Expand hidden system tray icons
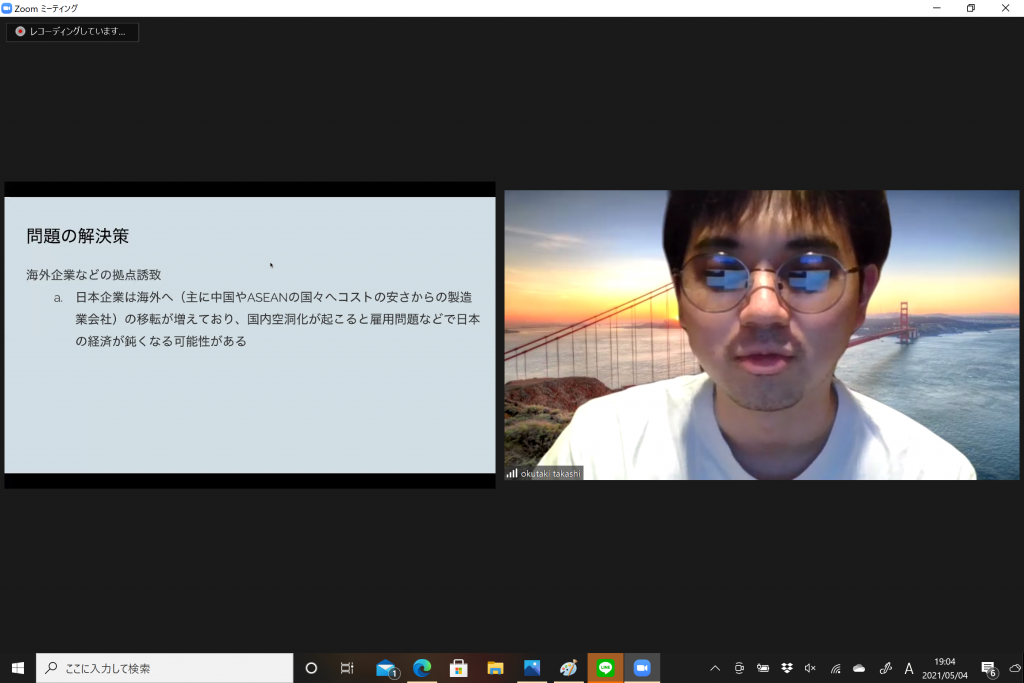Viewport: 1024px width, 683px height. click(x=715, y=668)
